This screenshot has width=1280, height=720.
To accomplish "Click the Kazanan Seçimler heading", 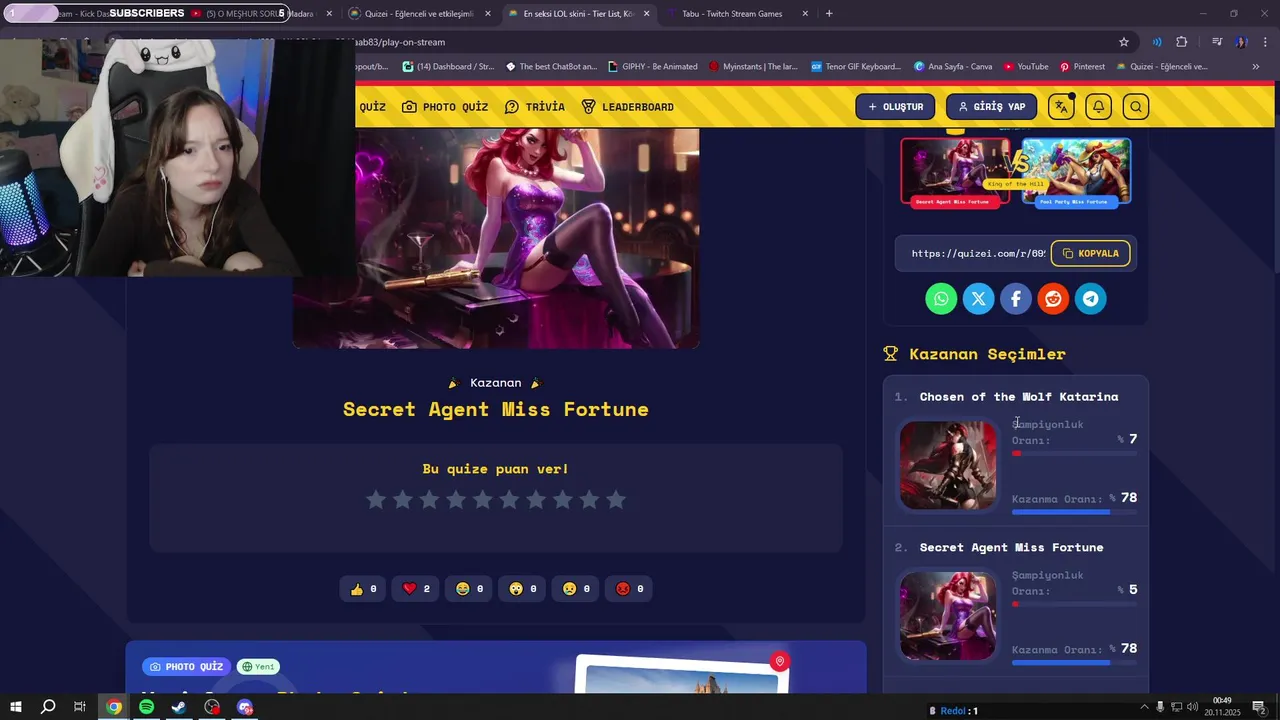I will 987,354.
